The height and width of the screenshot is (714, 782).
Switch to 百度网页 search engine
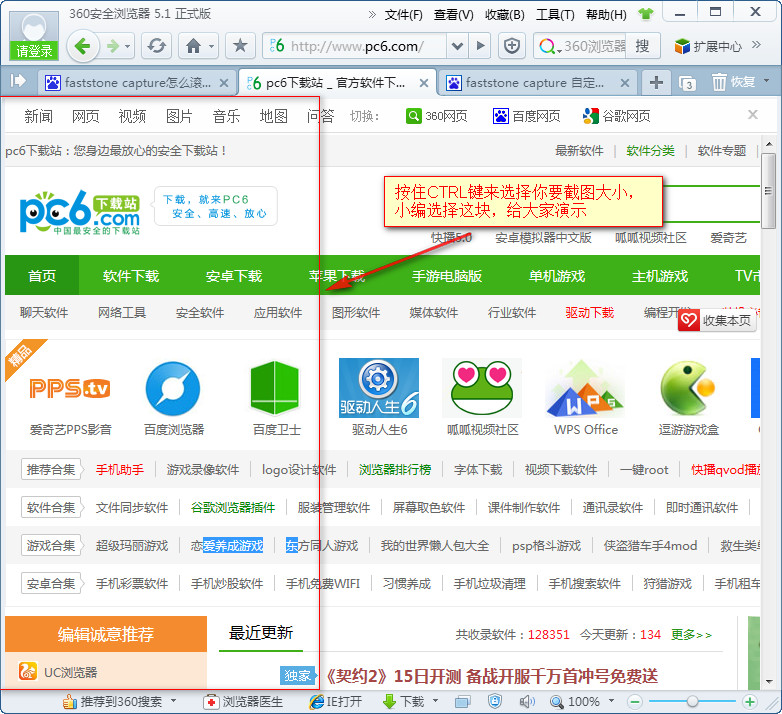(x=526, y=116)
